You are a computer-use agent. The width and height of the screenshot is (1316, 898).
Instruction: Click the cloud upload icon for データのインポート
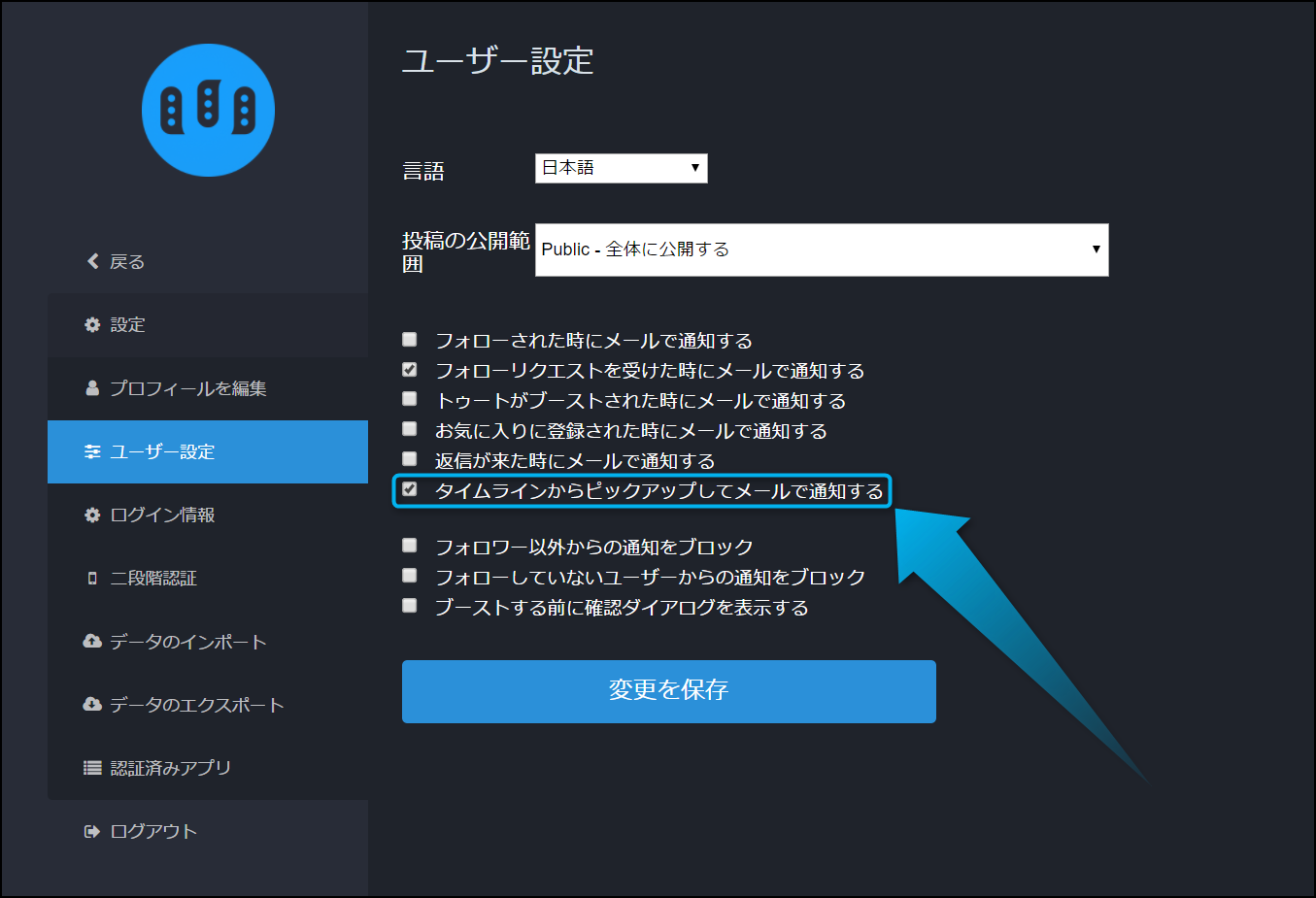[92, 642]
